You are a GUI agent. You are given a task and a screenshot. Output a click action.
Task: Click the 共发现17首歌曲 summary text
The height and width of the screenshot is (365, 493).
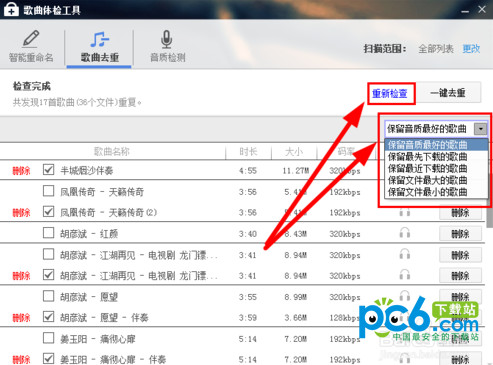[x=77, y=102]
